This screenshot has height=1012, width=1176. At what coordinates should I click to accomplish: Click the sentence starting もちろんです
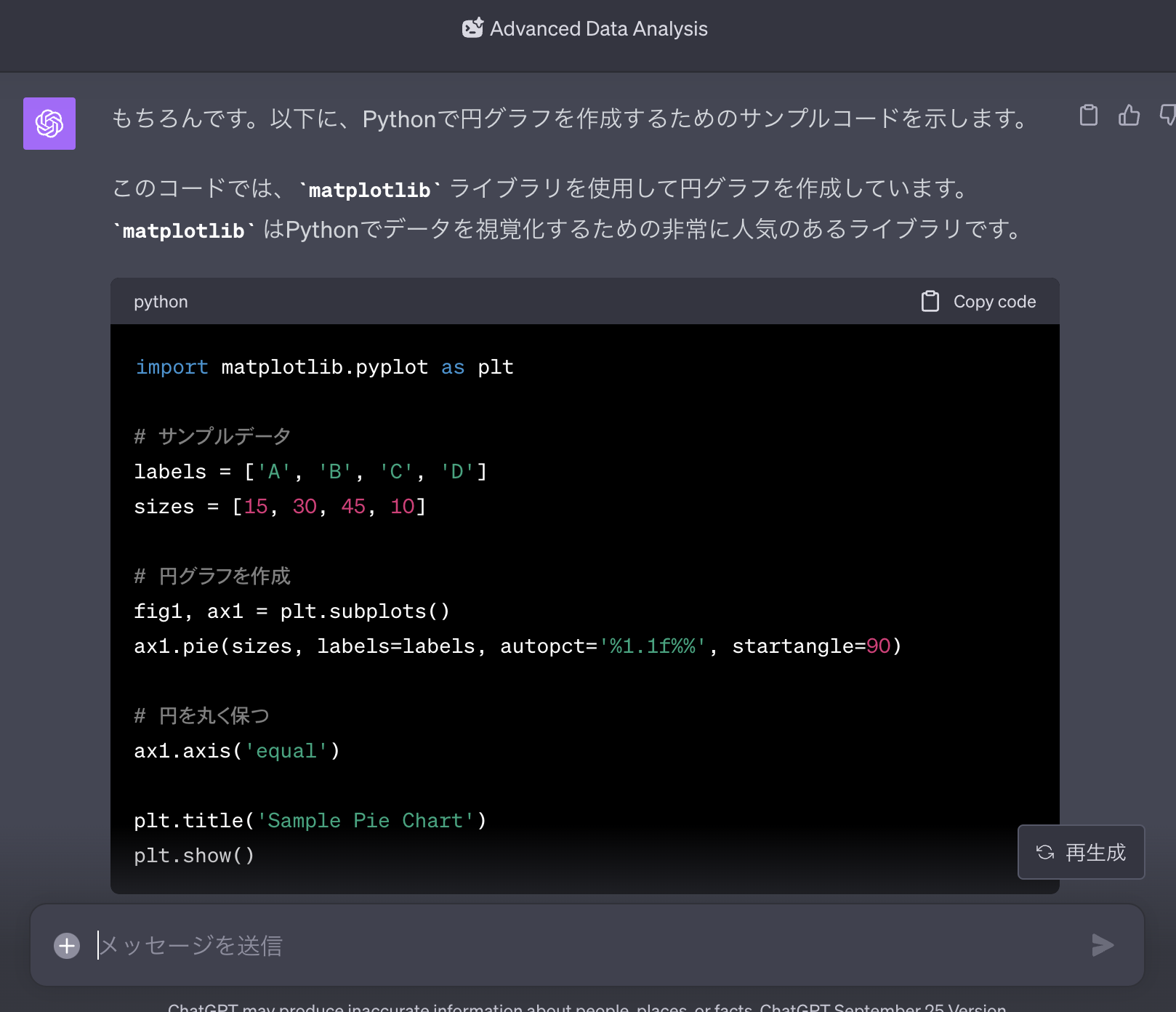coord(570,118)
